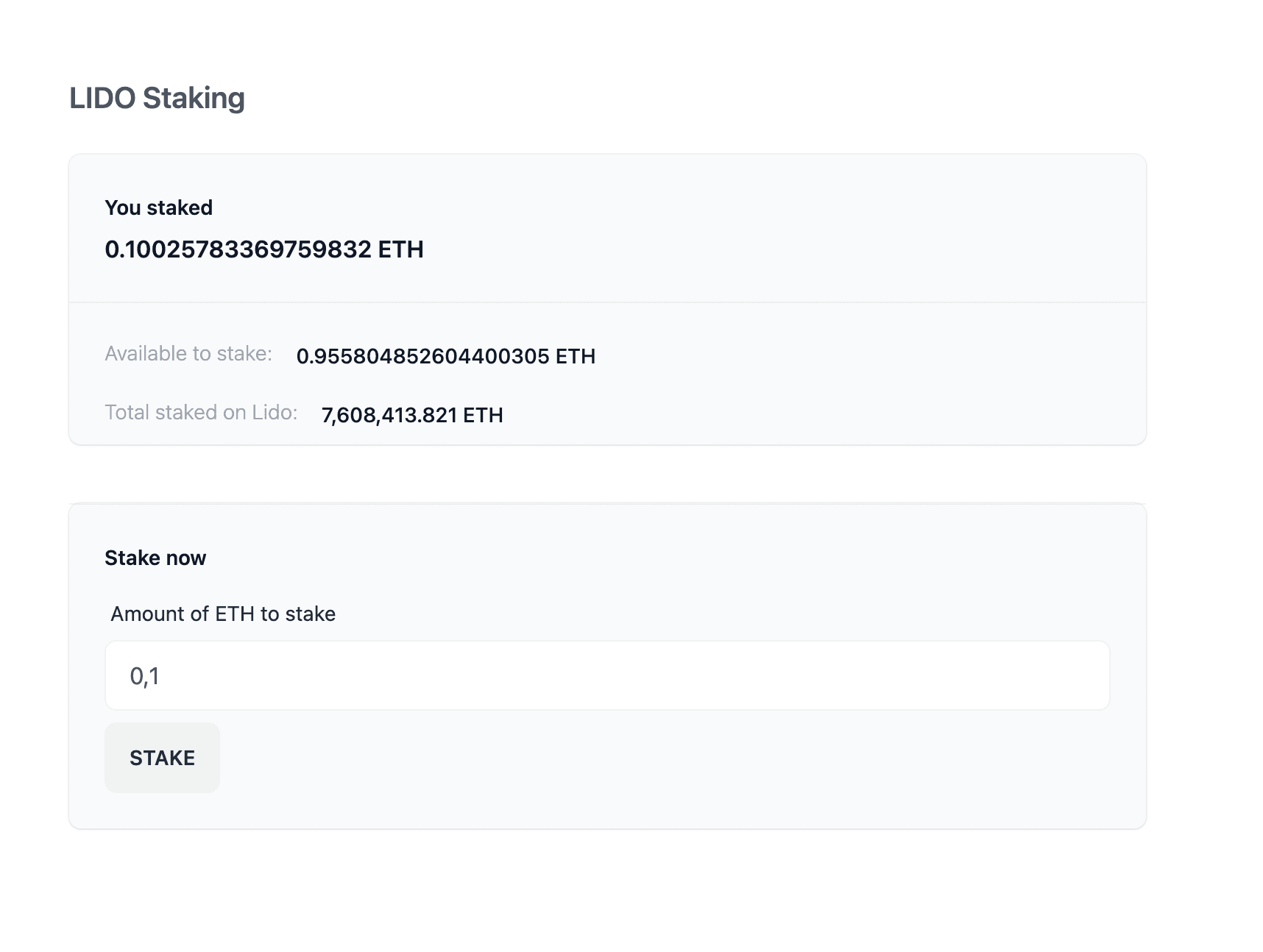The height and width of the screenshot is (952, 1263).
Task: Click the STAKE button
Action: pyautogui.click(x=162, y=758)
